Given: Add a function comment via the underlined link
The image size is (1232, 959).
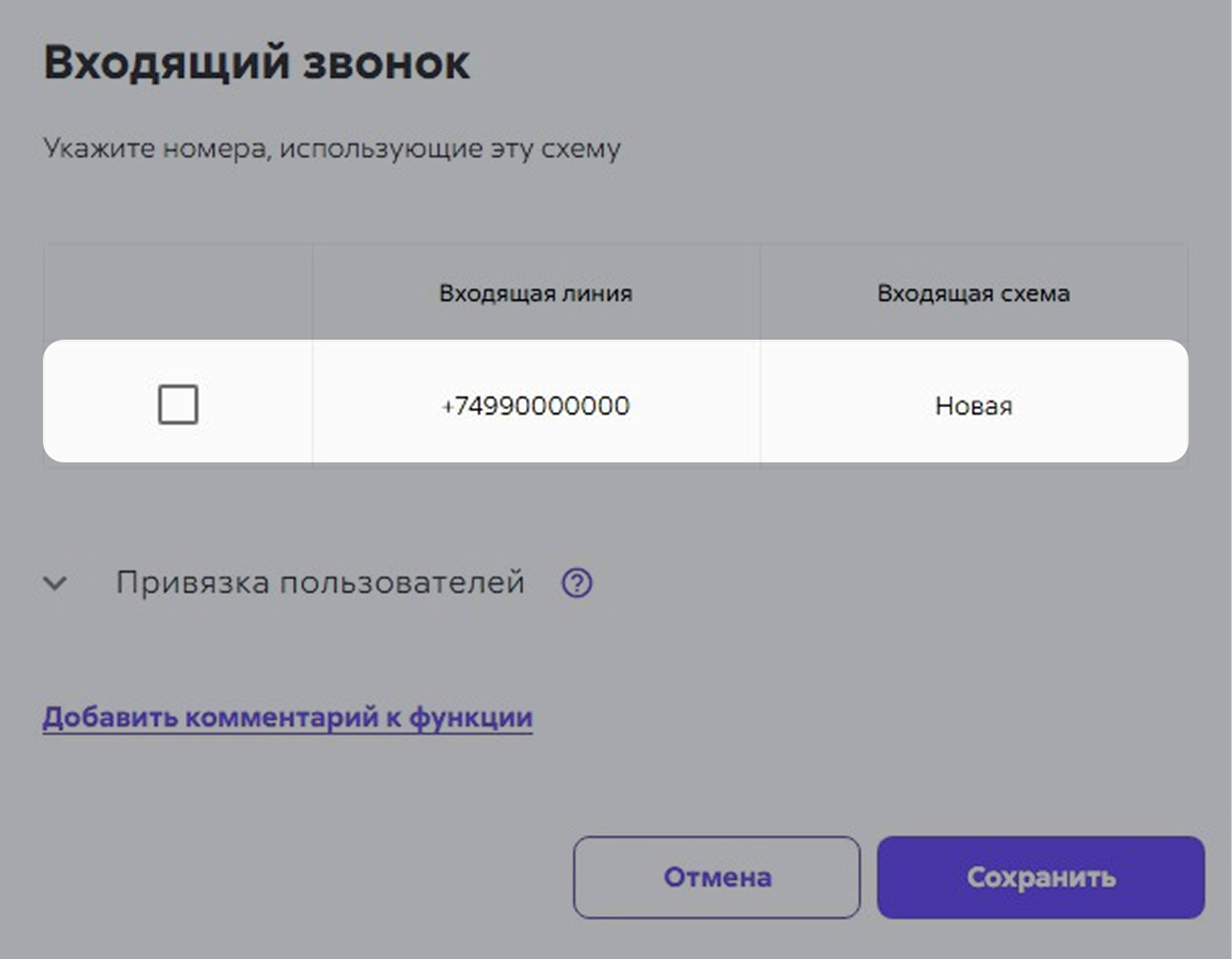Looking at the screenshot, I should click(x=287, y=717).
